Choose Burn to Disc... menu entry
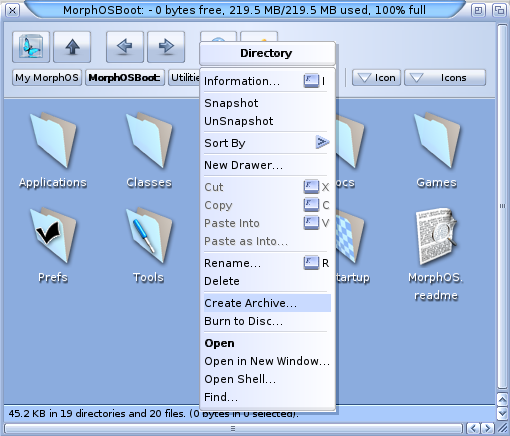This screenshot has width=510, height=436. coord(267,321)
